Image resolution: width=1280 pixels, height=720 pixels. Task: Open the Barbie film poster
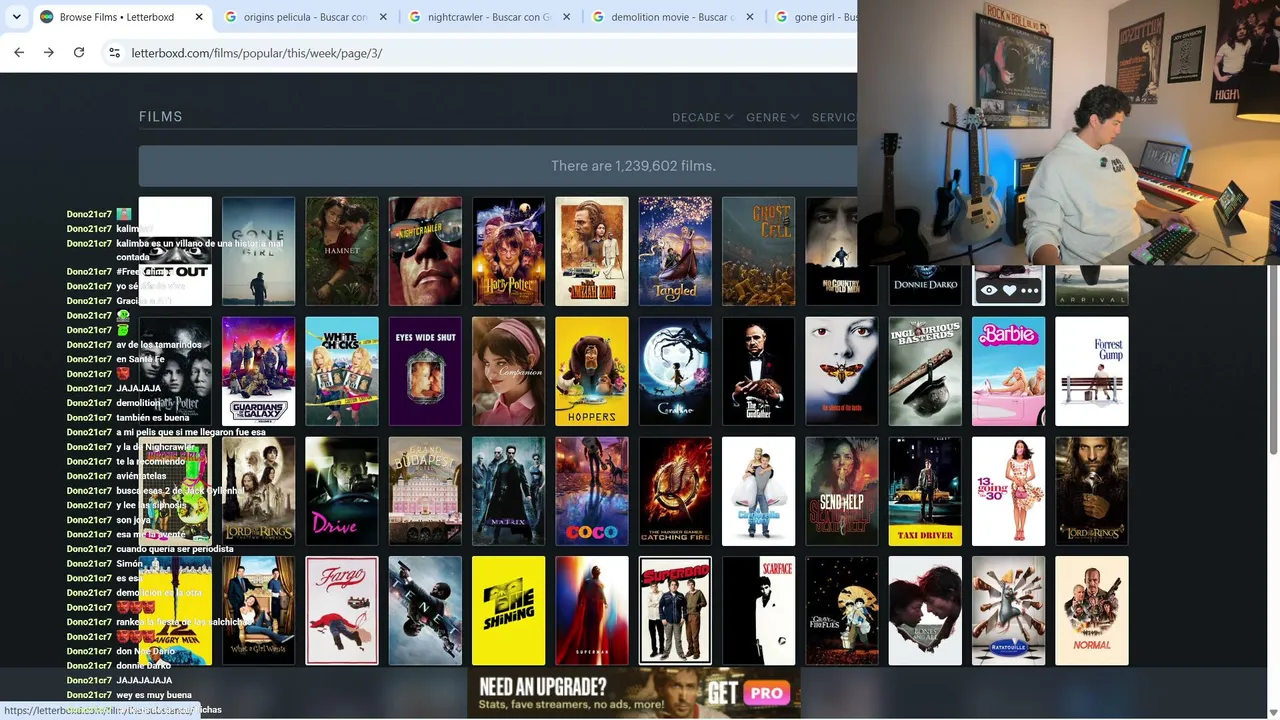(1009, 371)
